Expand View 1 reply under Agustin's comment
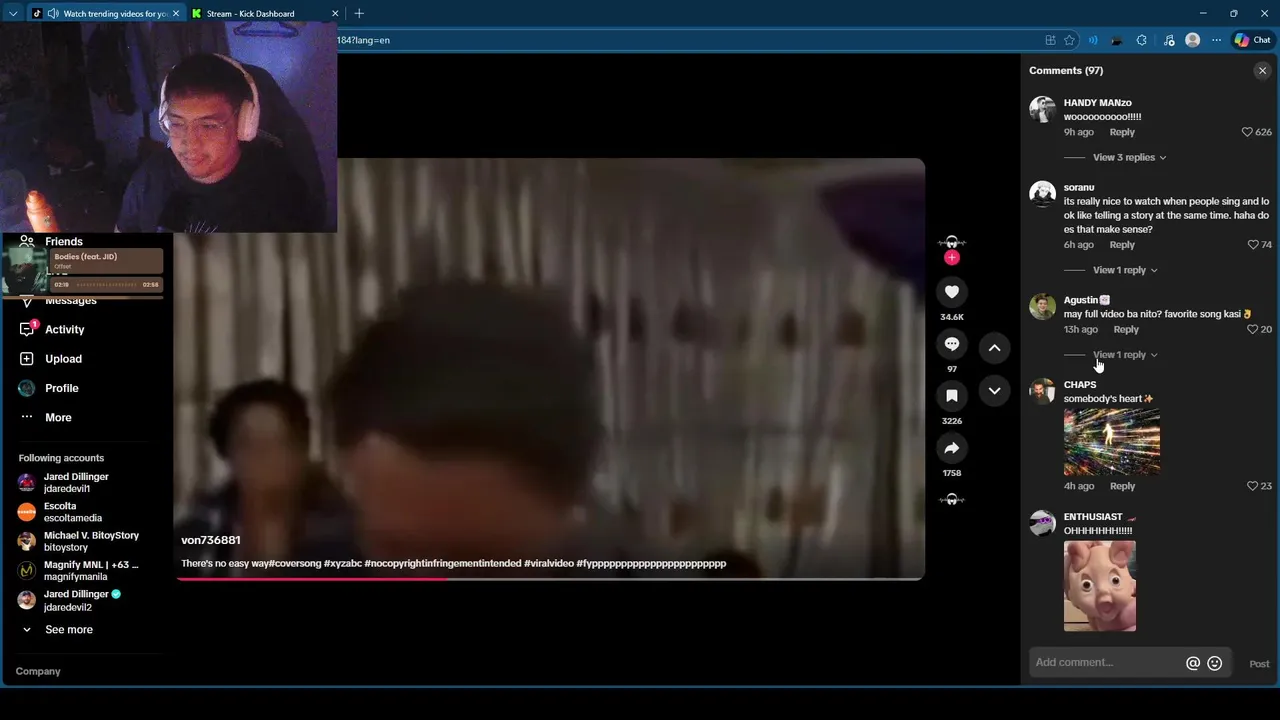The image size is (1280, 720). click(1125, 355)
